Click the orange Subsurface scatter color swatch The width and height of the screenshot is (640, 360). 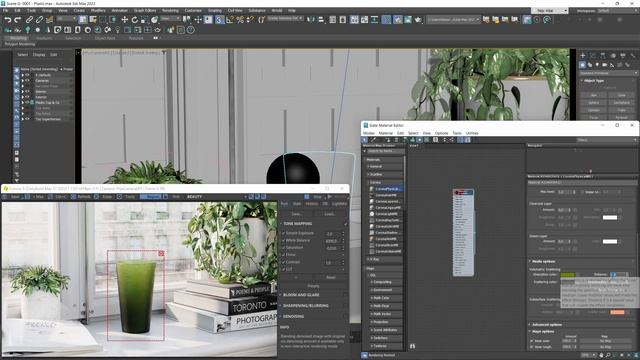point(617,312)
